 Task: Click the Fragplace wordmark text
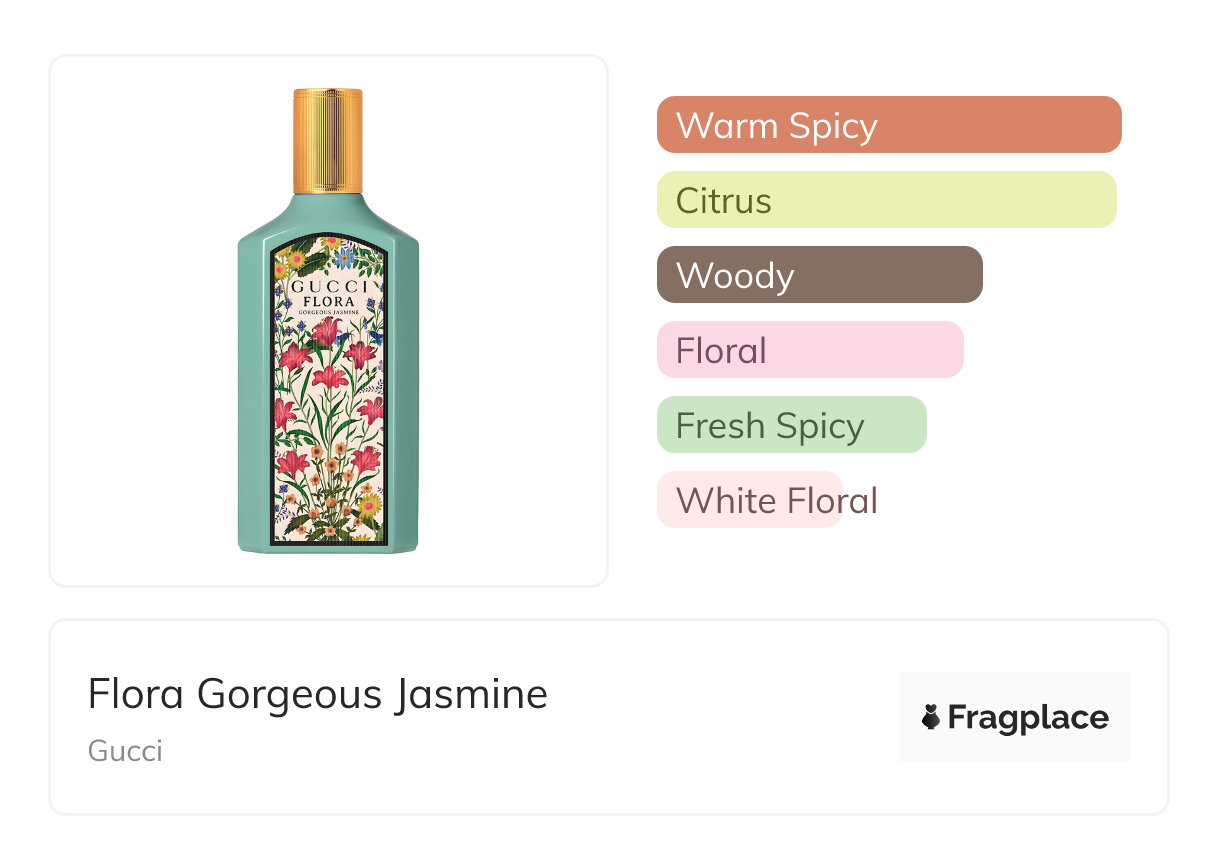point(1028,718)
